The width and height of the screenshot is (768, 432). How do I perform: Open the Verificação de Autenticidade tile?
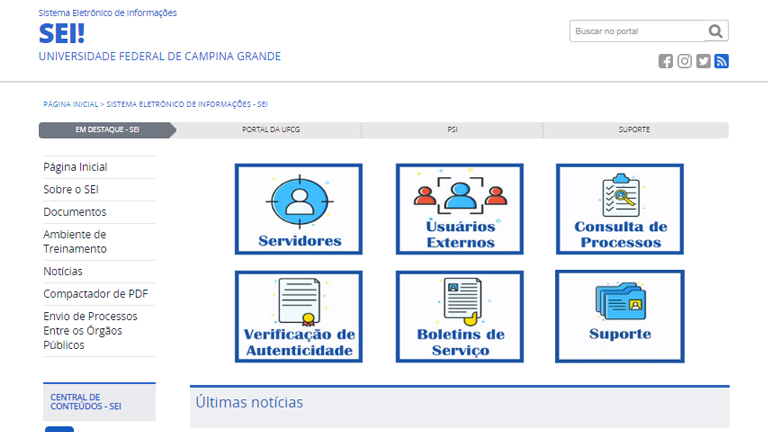[x=299, y=317]
